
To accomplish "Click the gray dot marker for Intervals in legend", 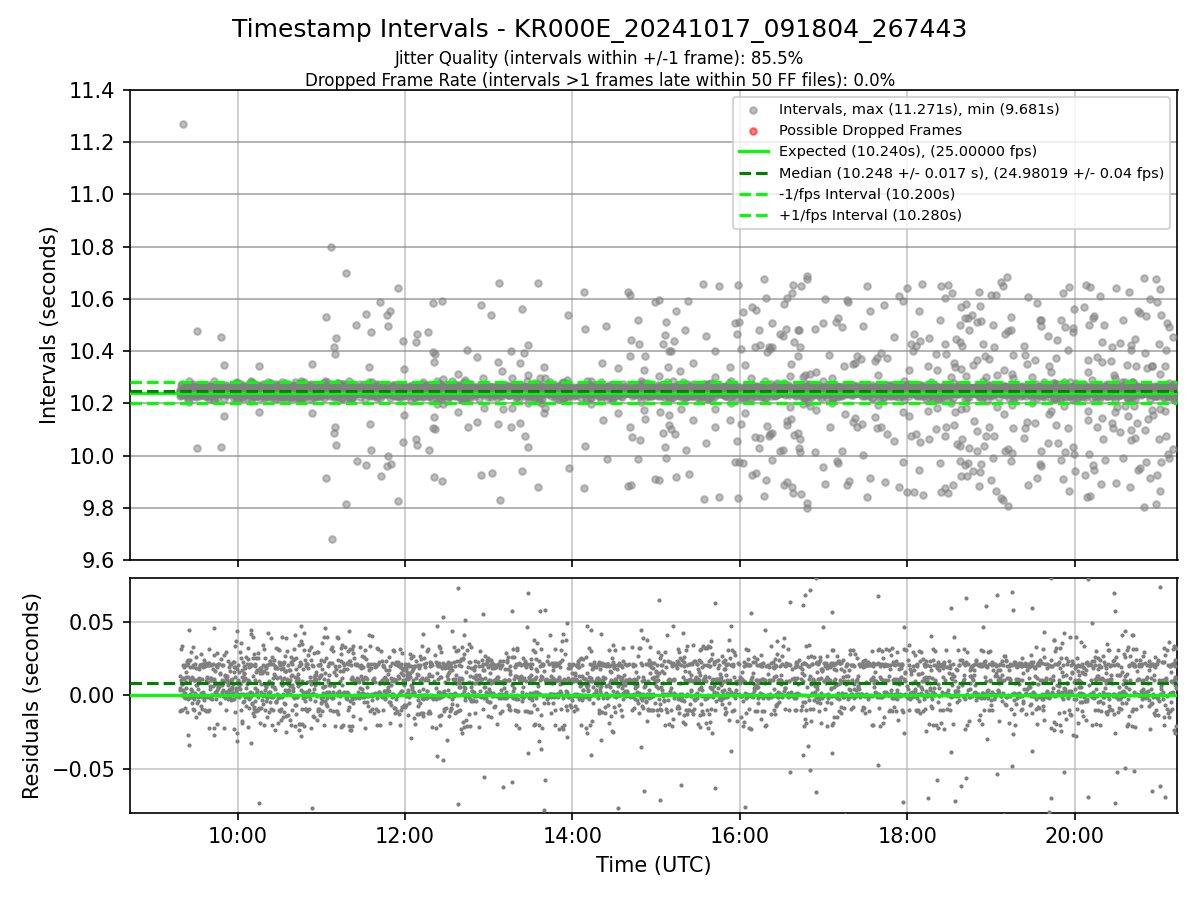I will [x=754, y=110].
